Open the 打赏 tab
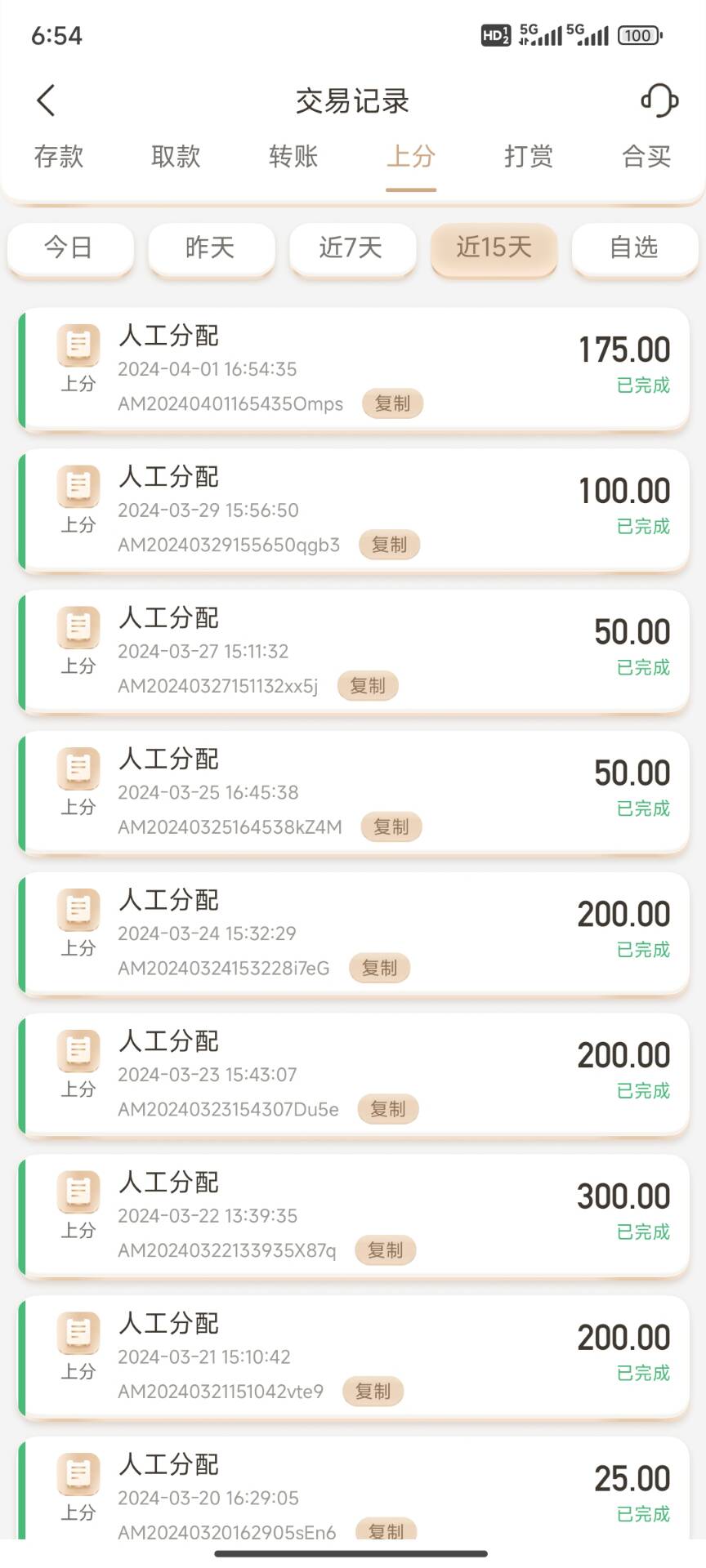The image size is (706, 1568). click(x=529, y=156)
